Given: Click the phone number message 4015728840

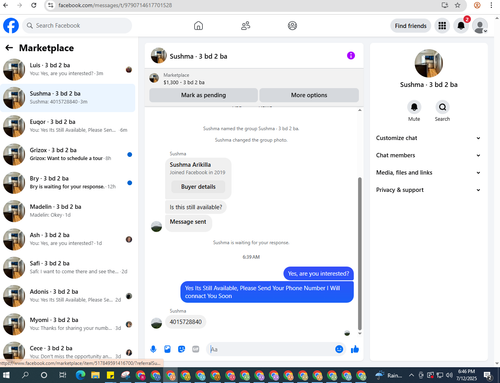Looking at the screenshot, I should (x=186, y=322).
